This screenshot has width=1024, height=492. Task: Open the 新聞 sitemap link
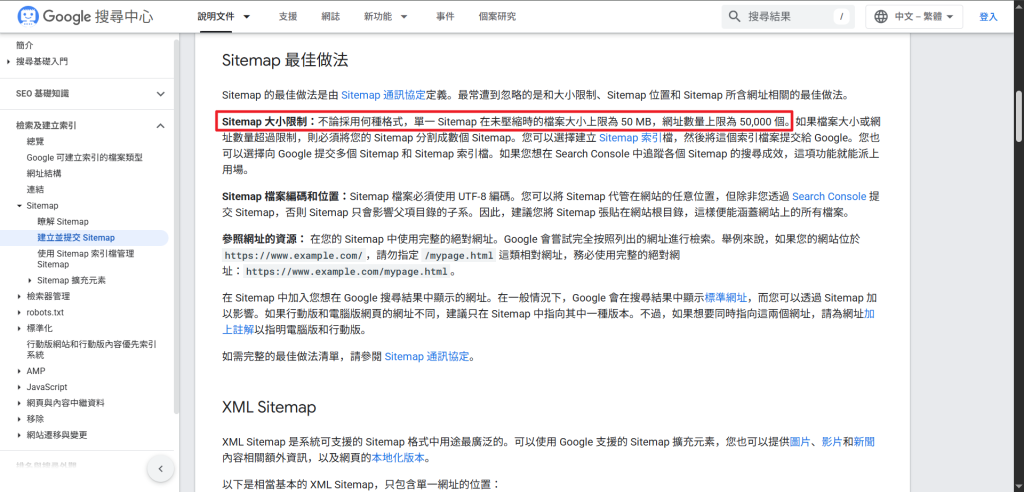864,442
